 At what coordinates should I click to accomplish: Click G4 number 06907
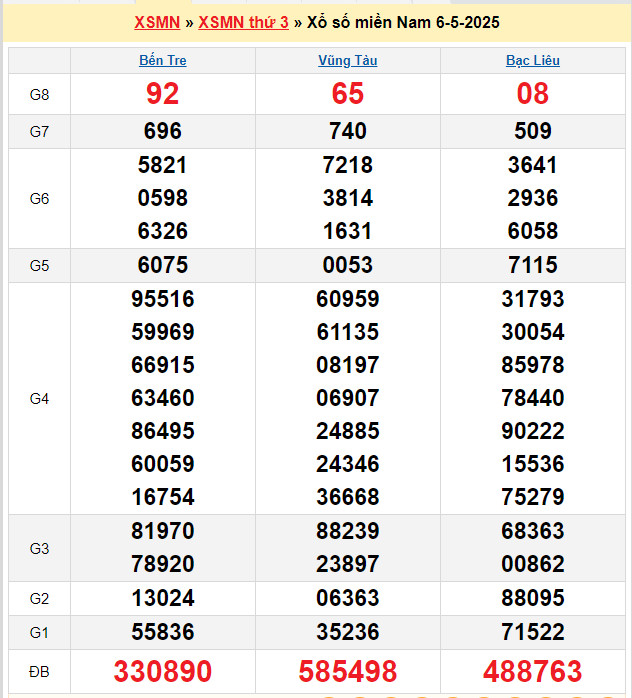(348, 398)
